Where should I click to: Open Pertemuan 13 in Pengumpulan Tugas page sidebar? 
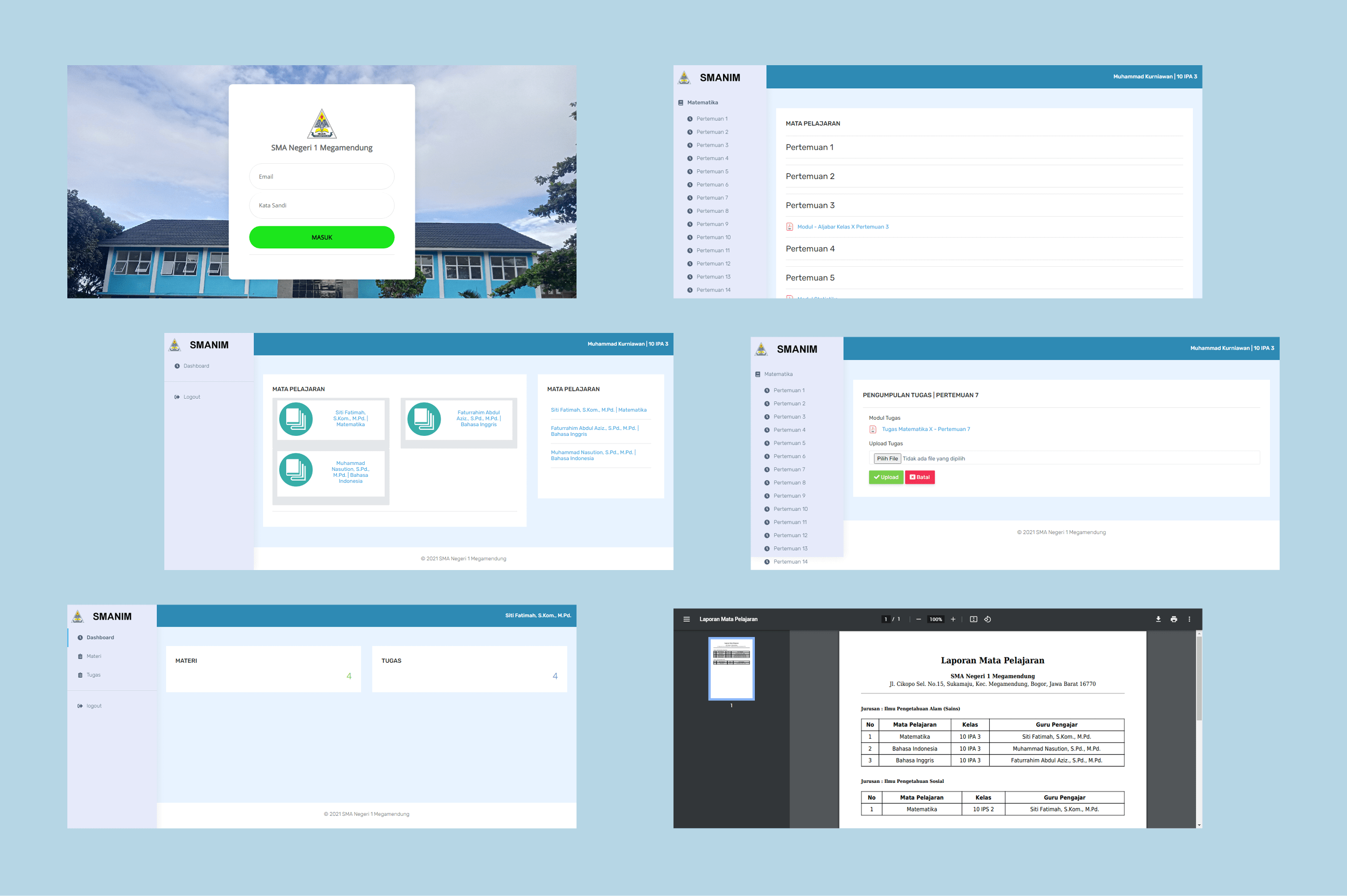click(x=790, y=548)
